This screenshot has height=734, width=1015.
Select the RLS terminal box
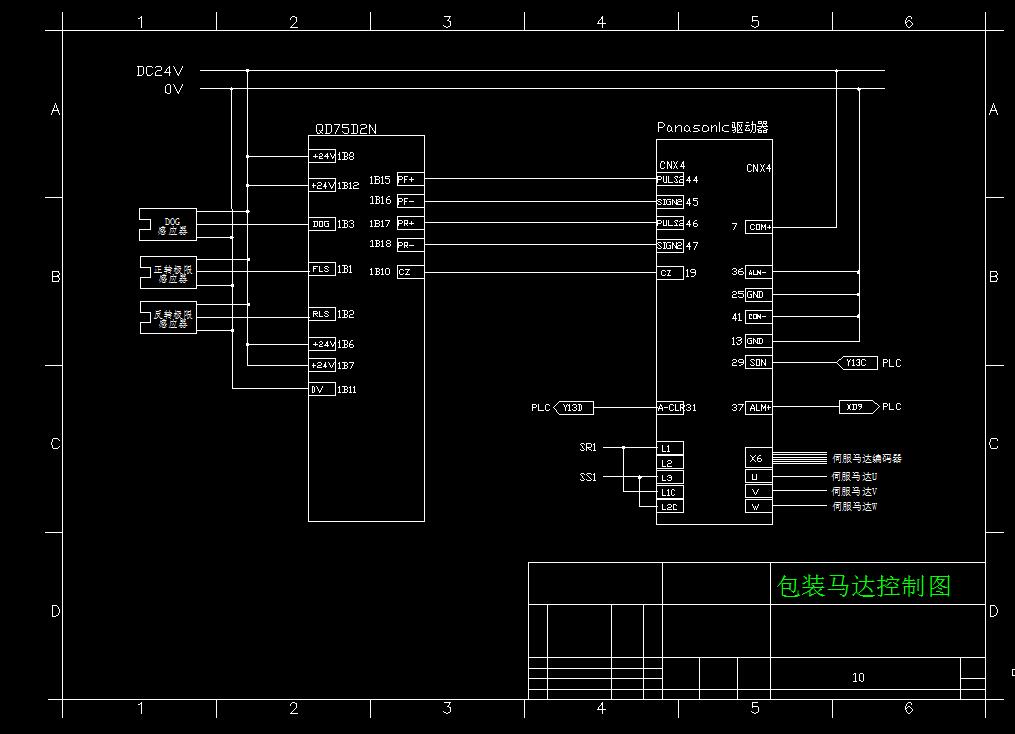[x=322, y=314]
